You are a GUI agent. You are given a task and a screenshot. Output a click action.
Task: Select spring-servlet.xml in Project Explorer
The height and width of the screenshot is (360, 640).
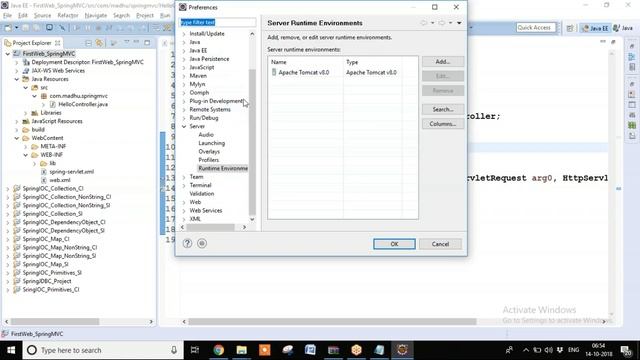coord(71,172)
